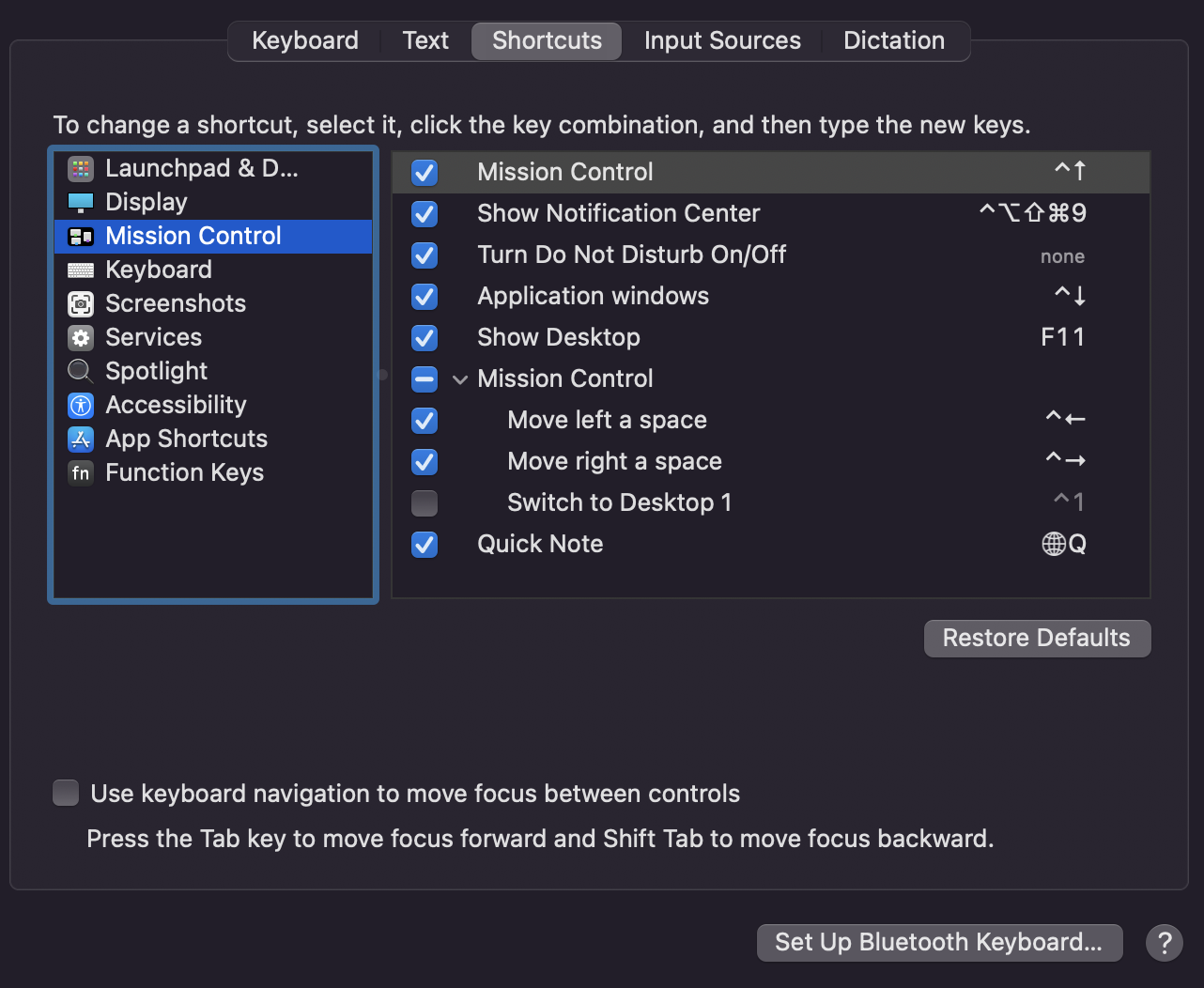Click the Display icon in sidebar
This screenshot has width=1204, height=988.
coord(80,202)
